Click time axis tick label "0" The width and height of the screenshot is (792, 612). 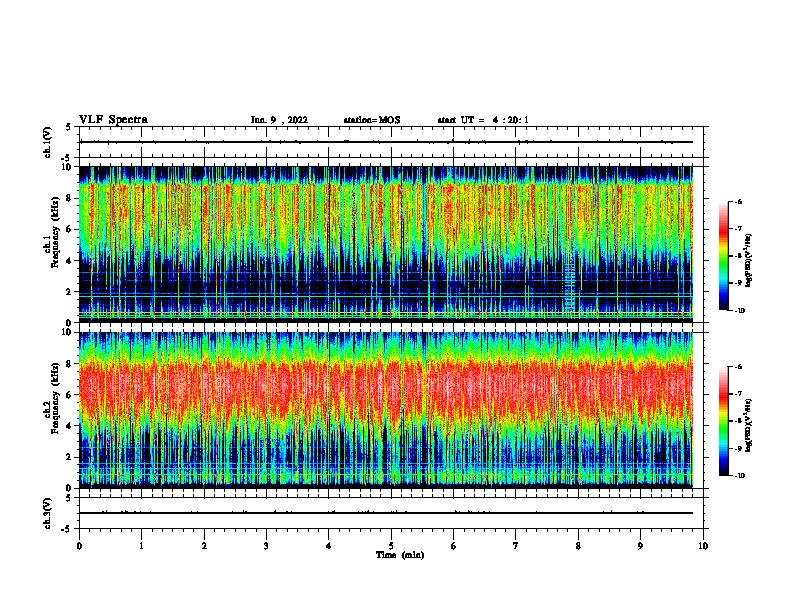(79, 546)
